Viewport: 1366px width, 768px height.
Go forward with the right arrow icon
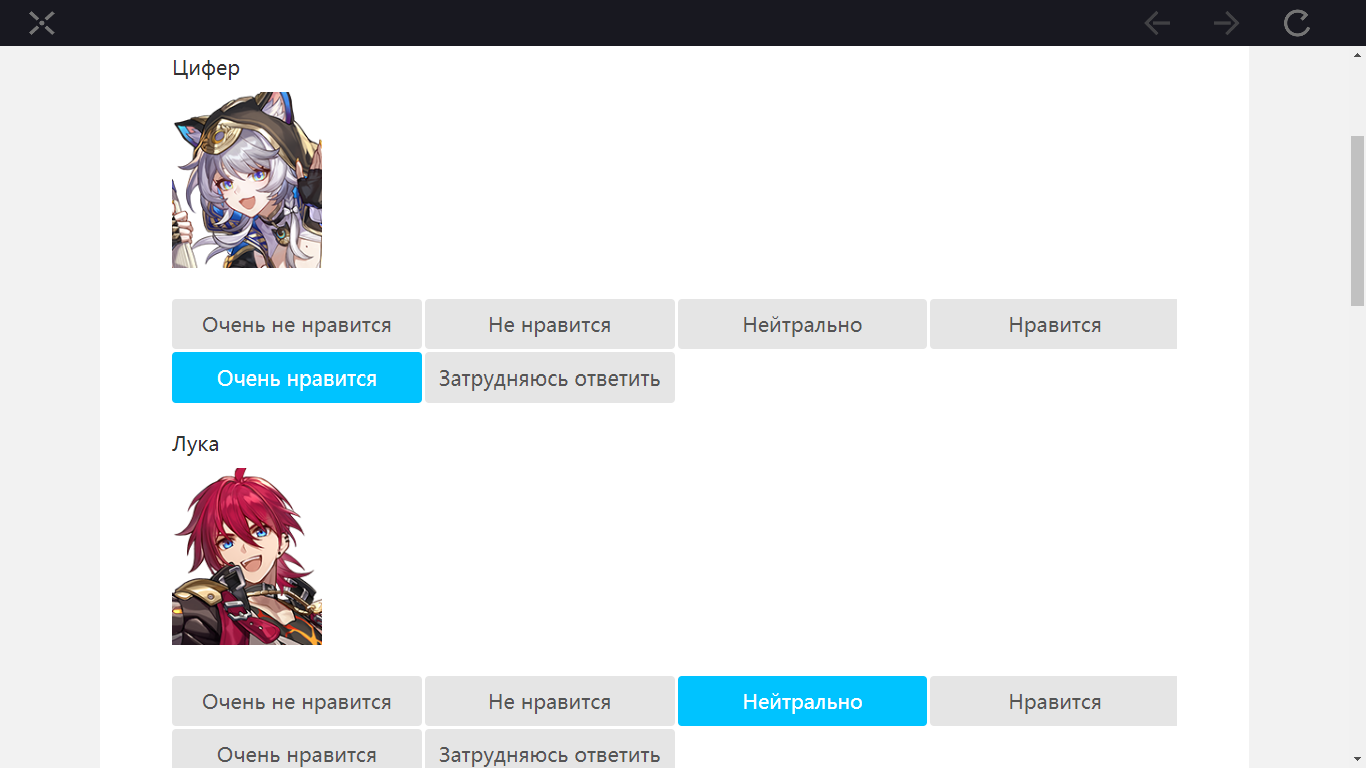(x=1226, y=23)
